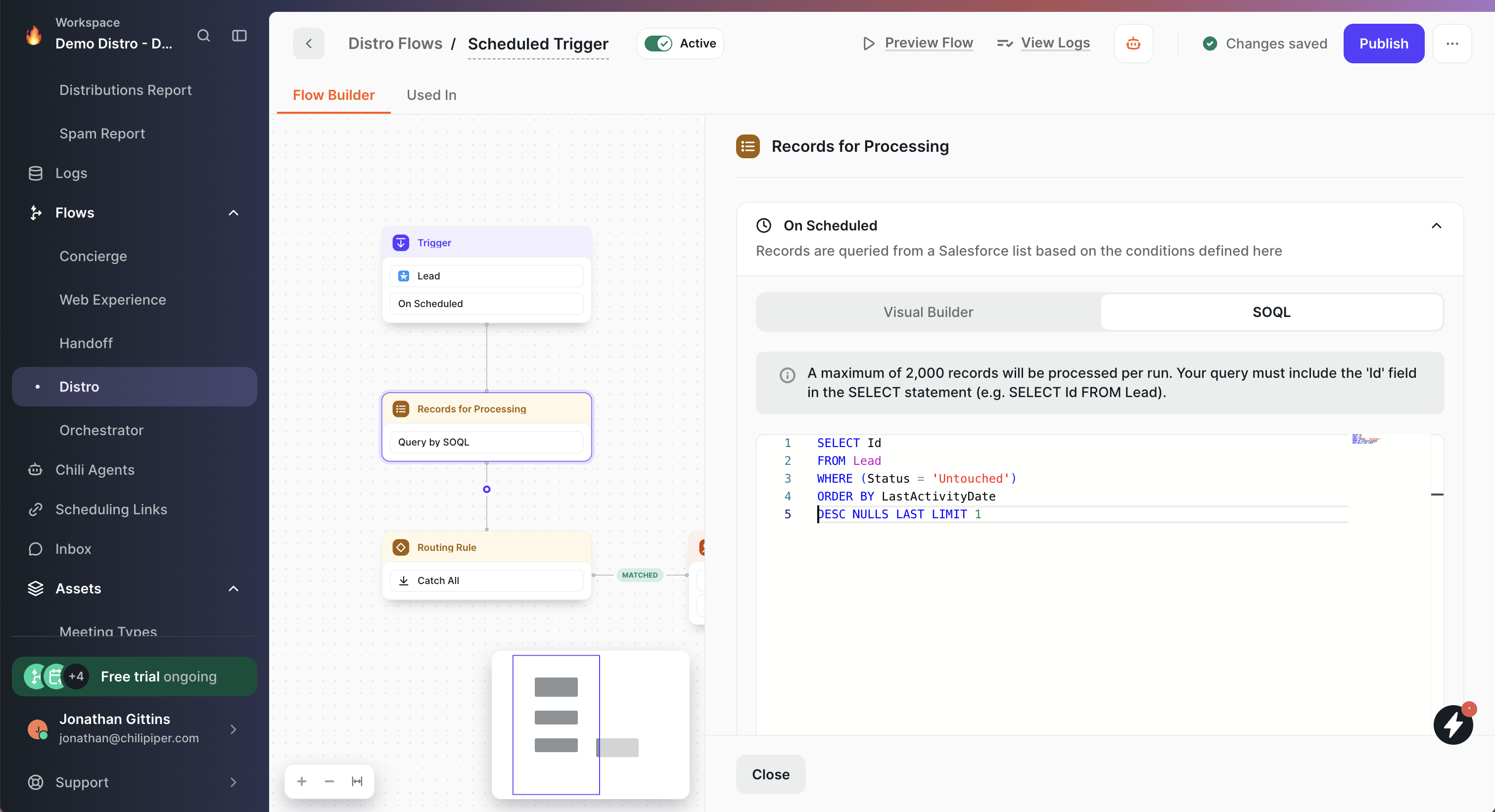Open the Web Experience flows page
Image resolution: width=1495 pixels, height=812 pixels.
click(113, 300)
